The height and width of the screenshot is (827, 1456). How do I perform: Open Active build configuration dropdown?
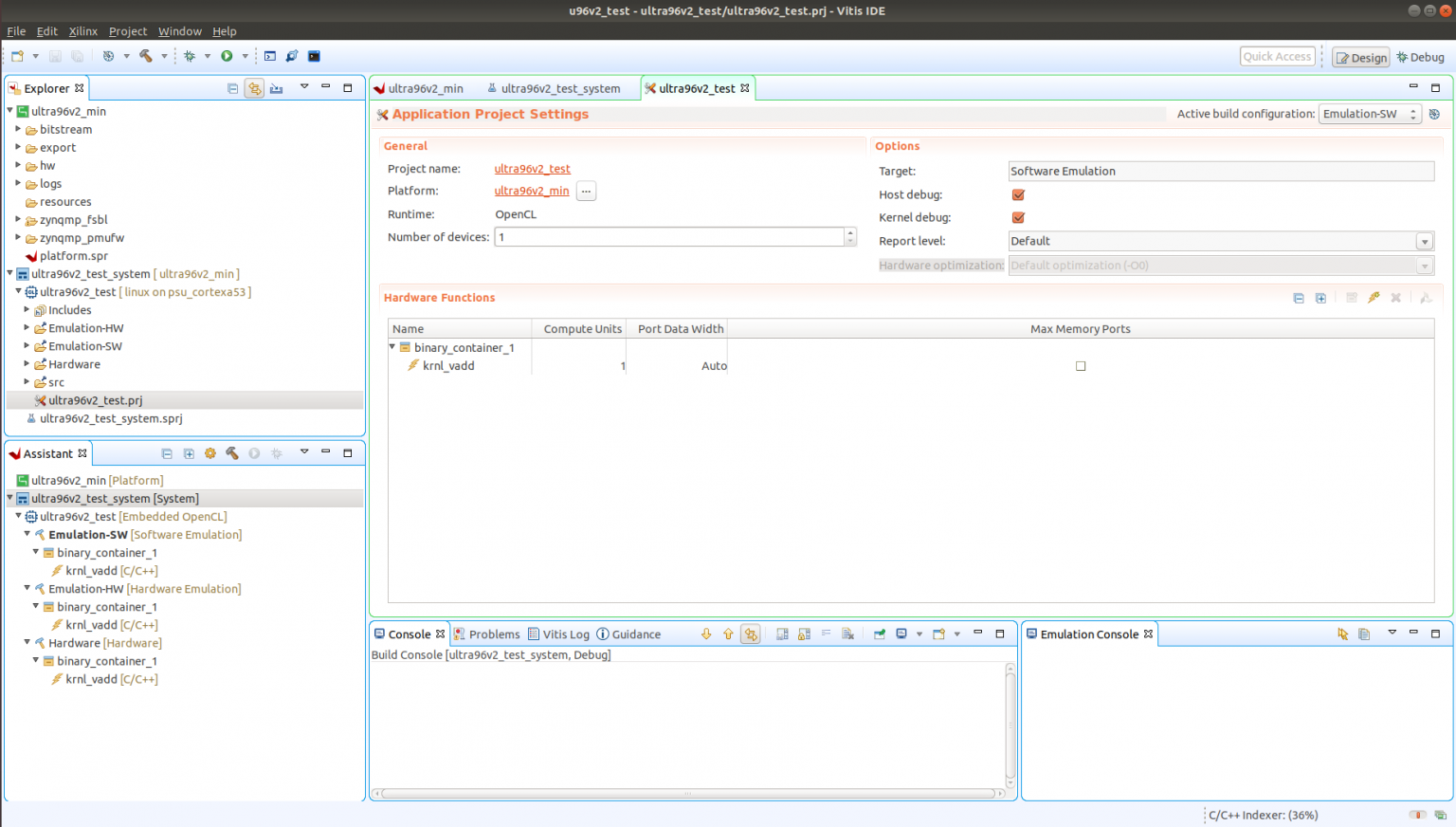point(1369,114)
